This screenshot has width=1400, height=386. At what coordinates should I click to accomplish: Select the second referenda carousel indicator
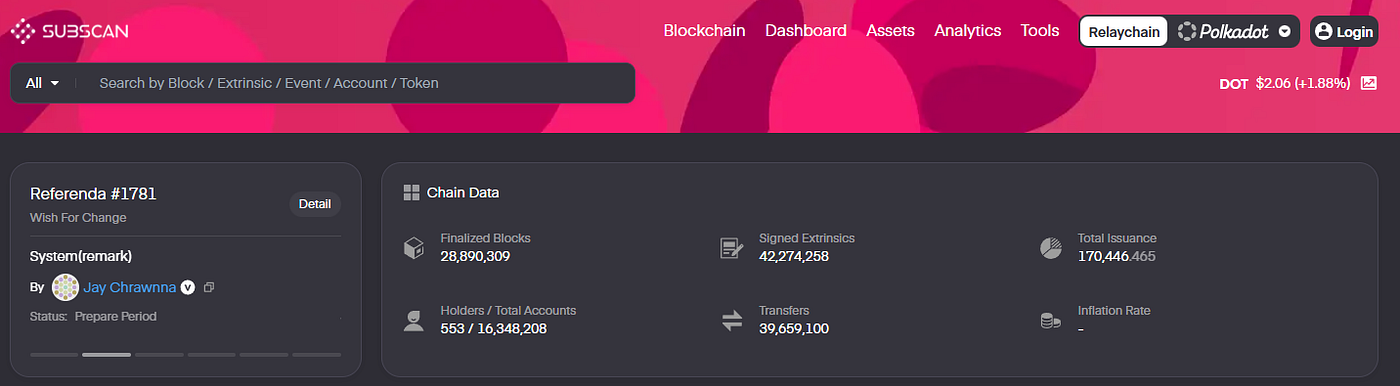106,354
